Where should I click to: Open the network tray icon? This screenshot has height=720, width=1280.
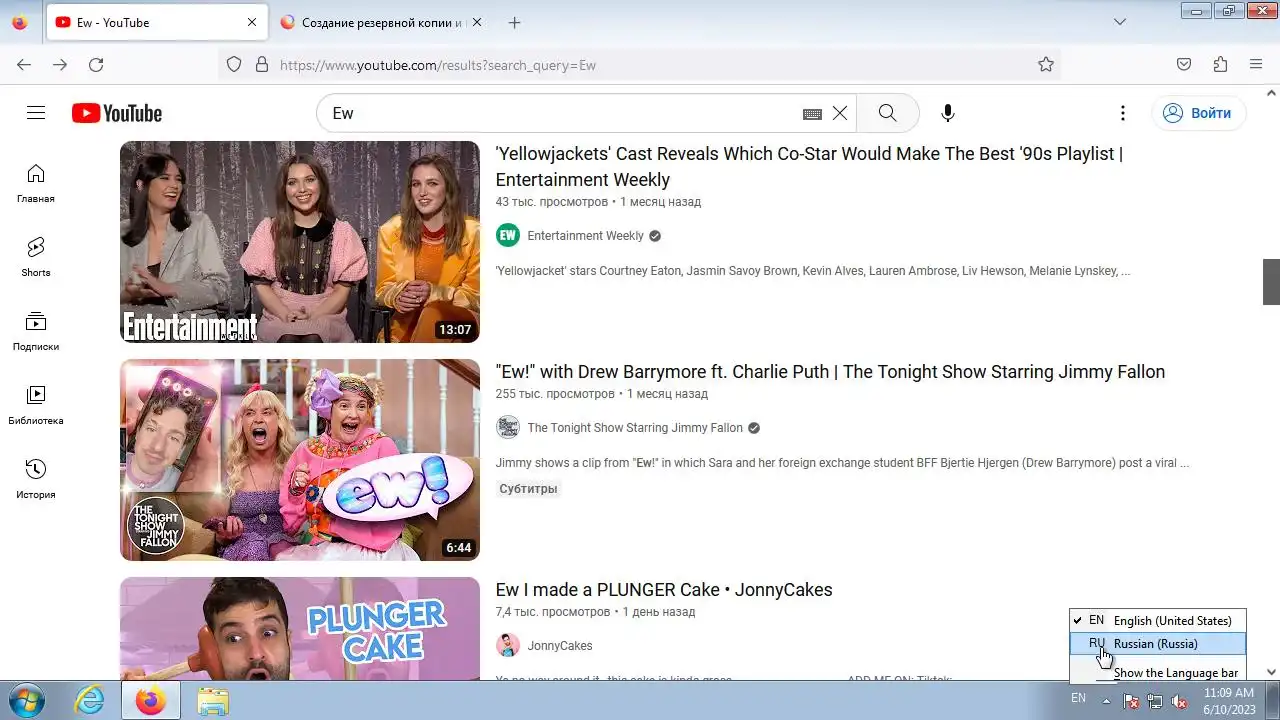(1155, 701)
